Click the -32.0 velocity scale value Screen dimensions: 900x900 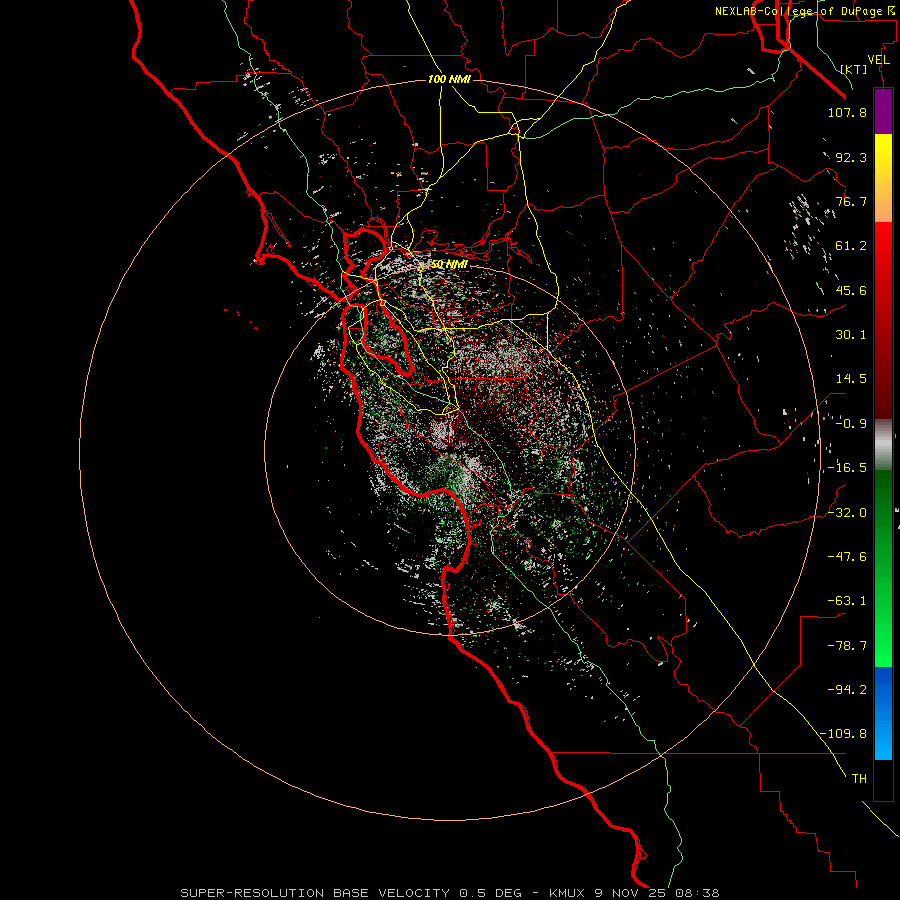coord(847,512)
